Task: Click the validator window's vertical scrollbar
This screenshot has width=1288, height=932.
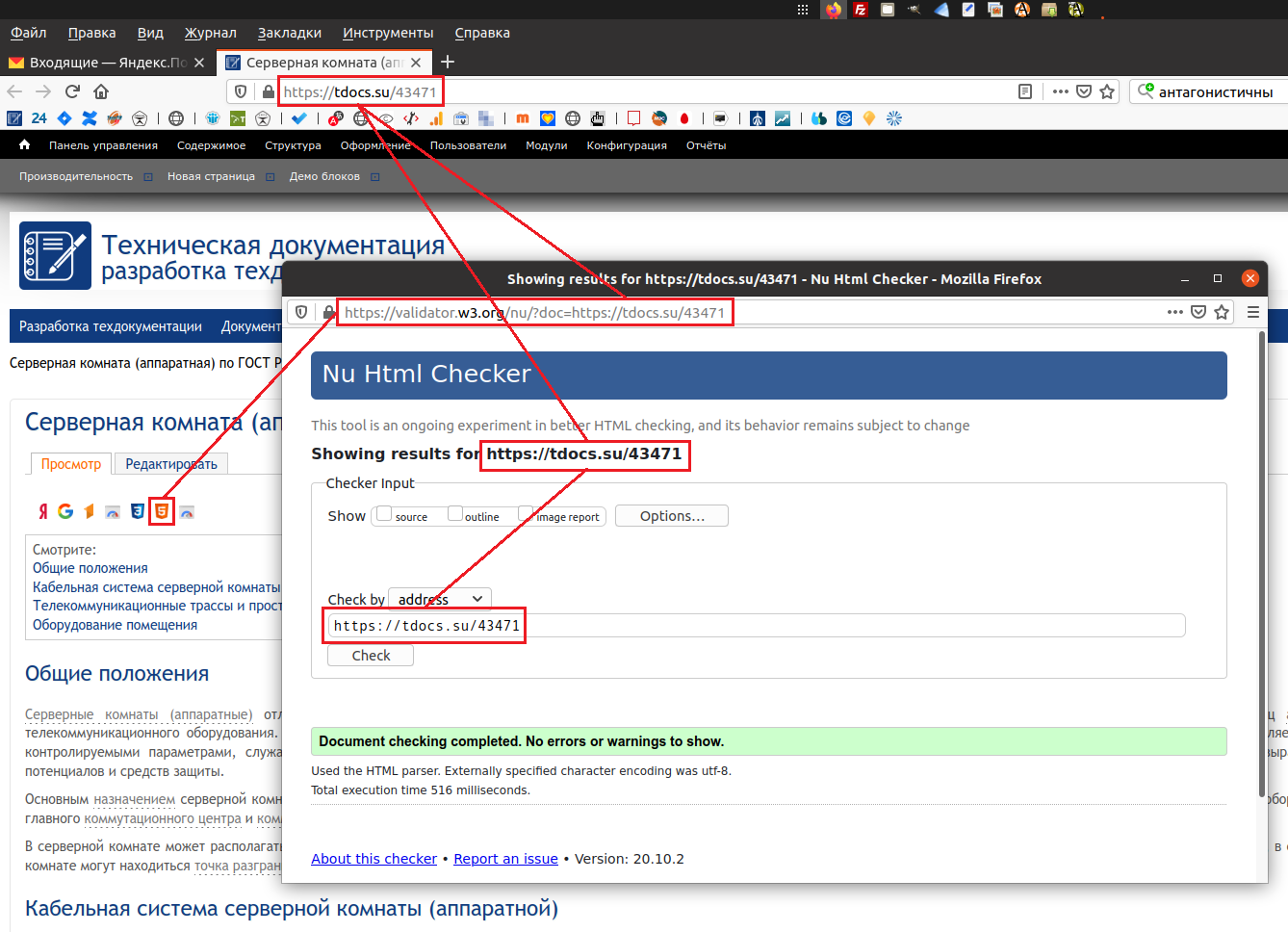Action: (1262, 563)
